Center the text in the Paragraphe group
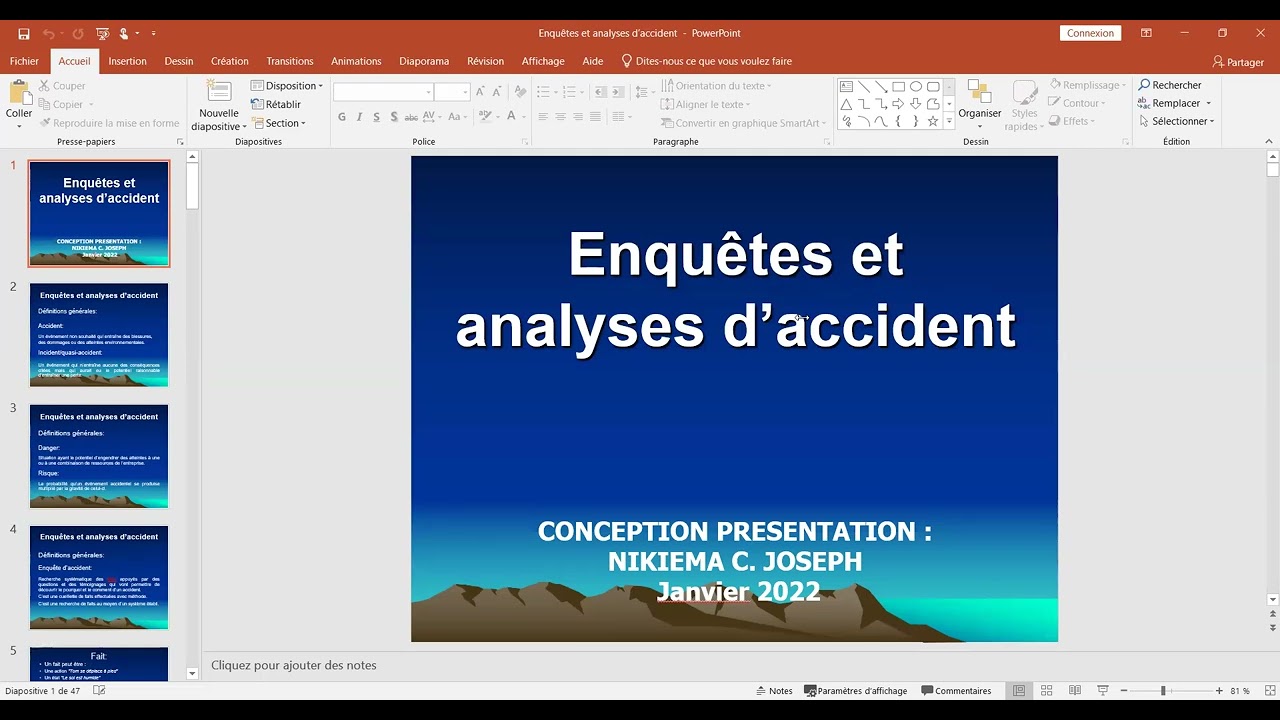Image resolution: width=1280 pixels, height=720 pixels. [561, 117]
